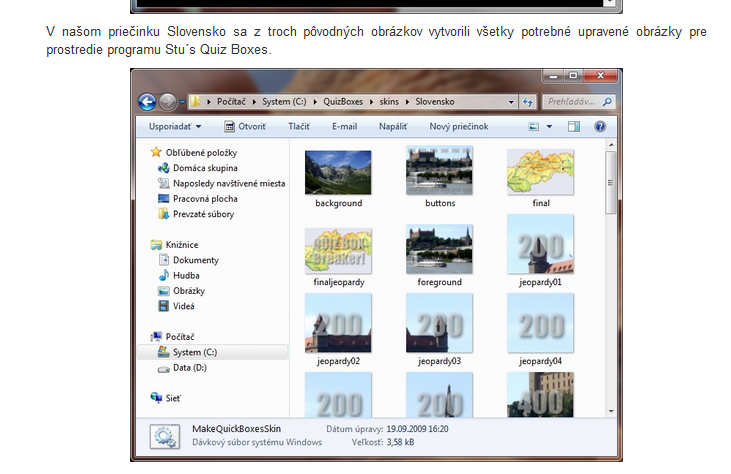731x474 pixels.
Task: Click the date value 19.09.2009 16:20
Action: click(x=417, y=429)
